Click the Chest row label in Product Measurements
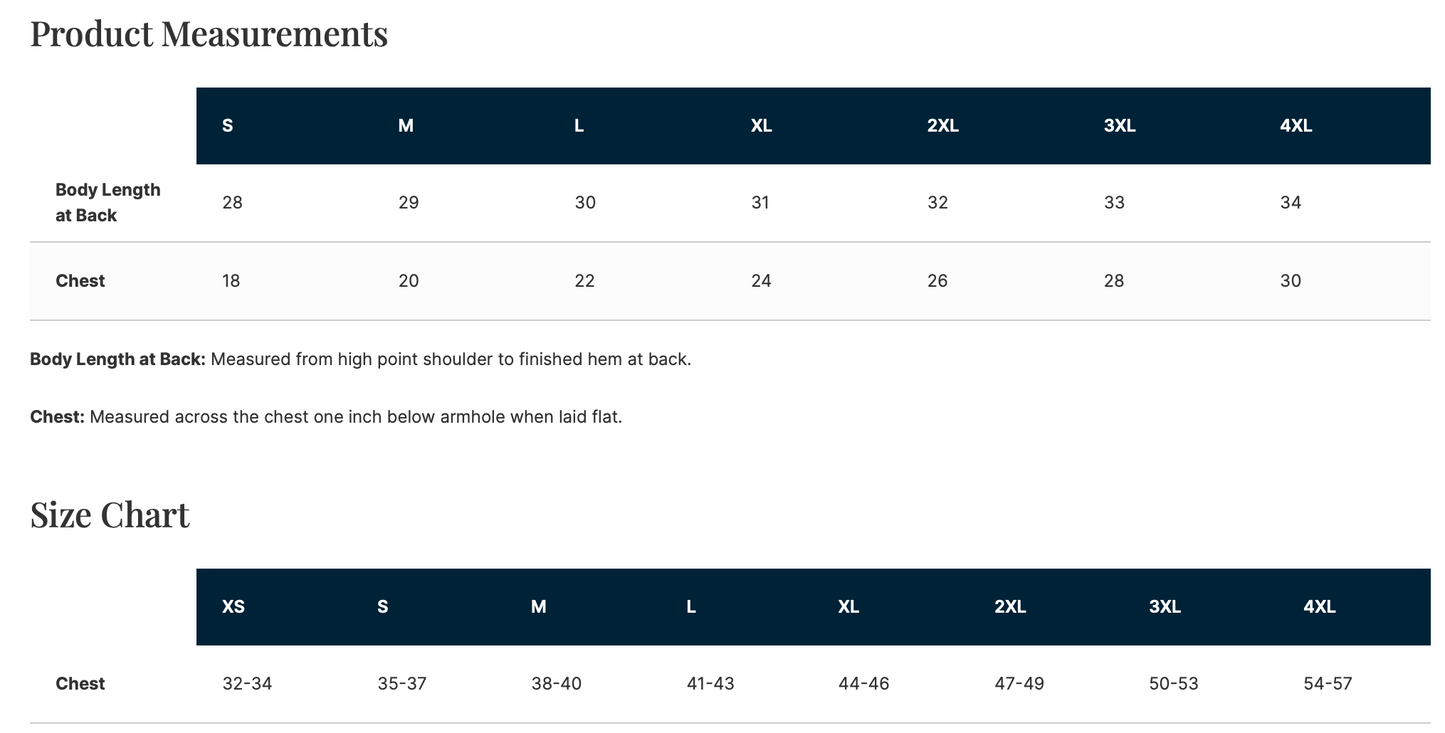This screenshot has height=733, width=1445. click(80, 281)
